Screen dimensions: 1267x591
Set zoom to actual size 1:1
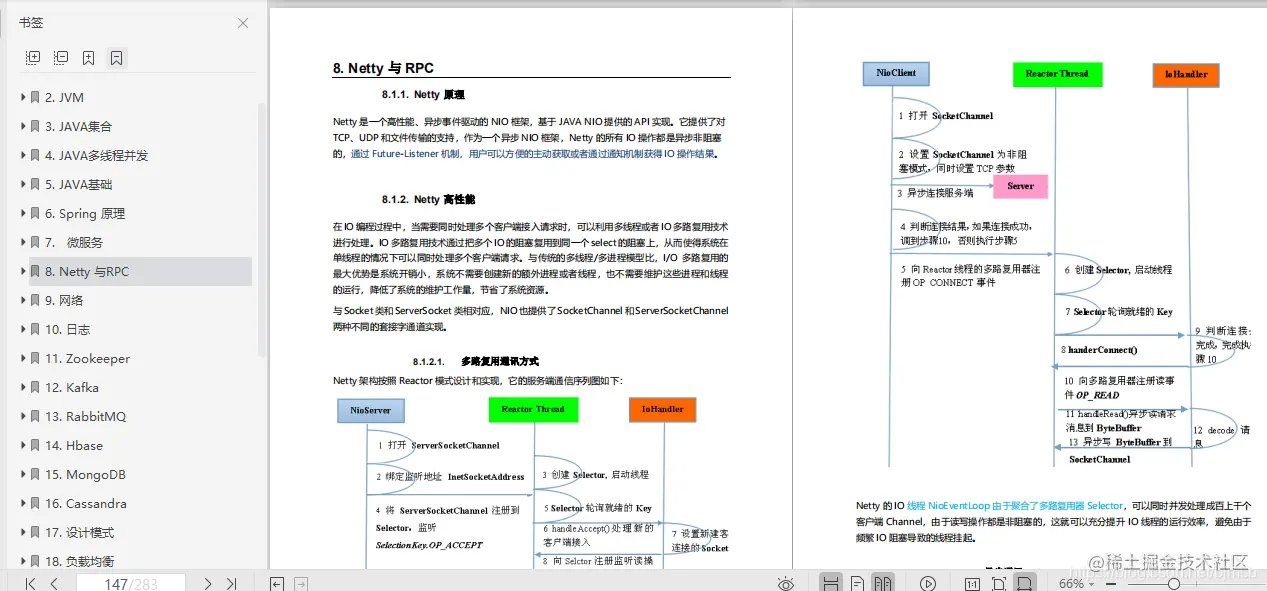click(x=973, y=583)
